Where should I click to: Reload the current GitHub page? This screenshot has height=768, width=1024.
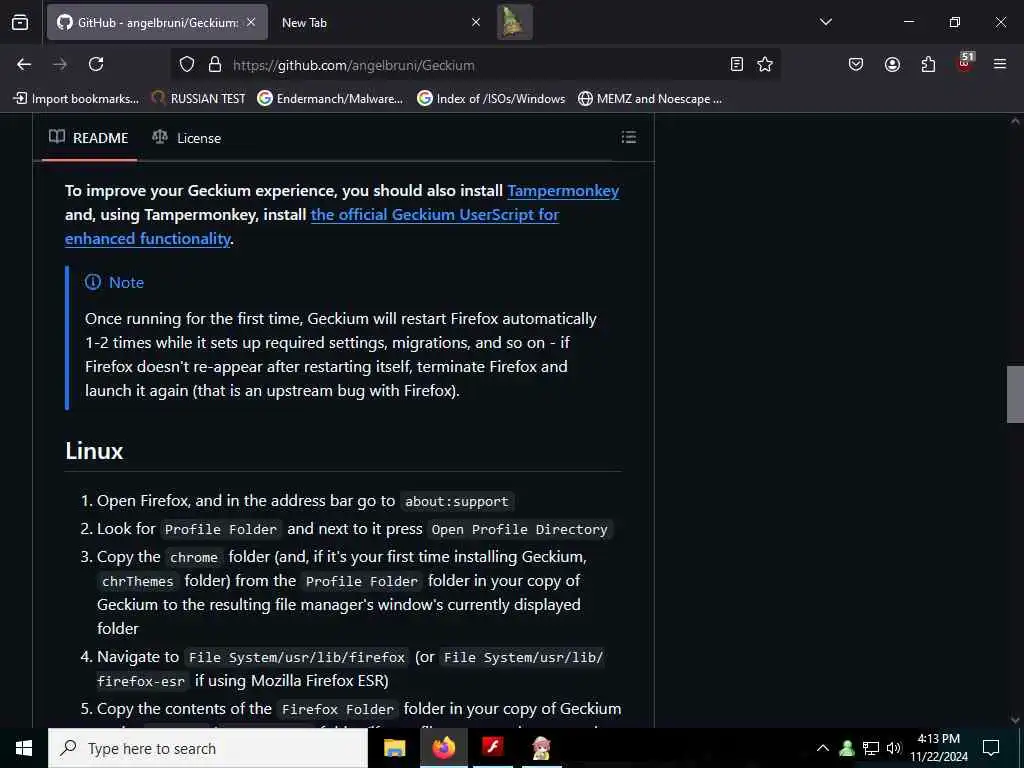pyautogui.click(x=96, y=64)
